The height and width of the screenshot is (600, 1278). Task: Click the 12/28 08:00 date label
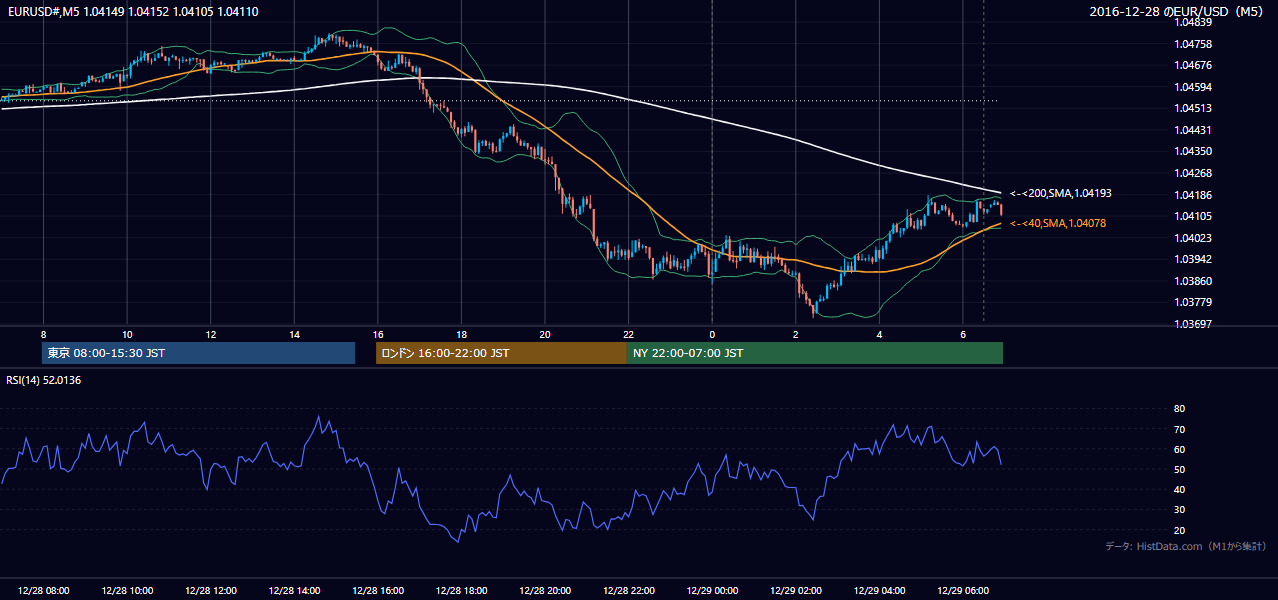[43, 591]
